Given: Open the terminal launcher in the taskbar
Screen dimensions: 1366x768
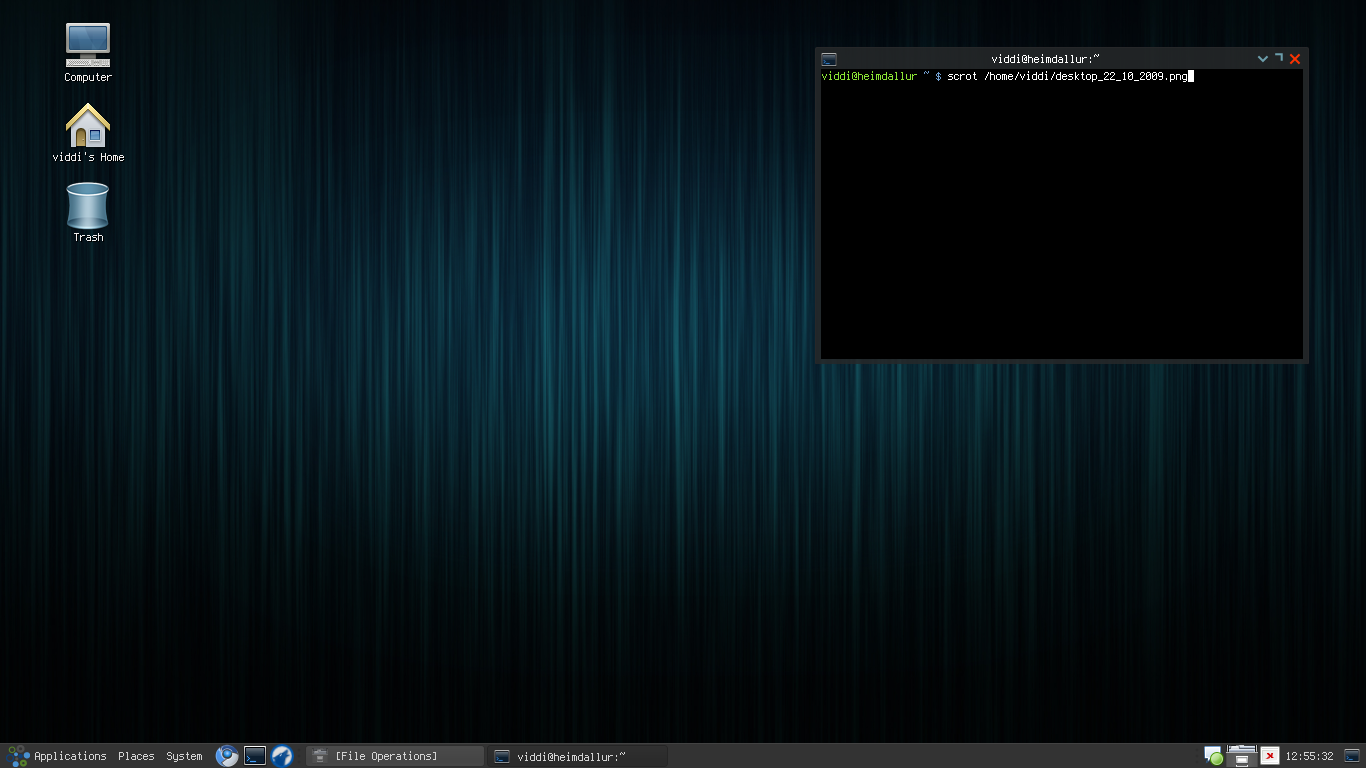Looking at the screenshot, I should [x=254, y=756].
